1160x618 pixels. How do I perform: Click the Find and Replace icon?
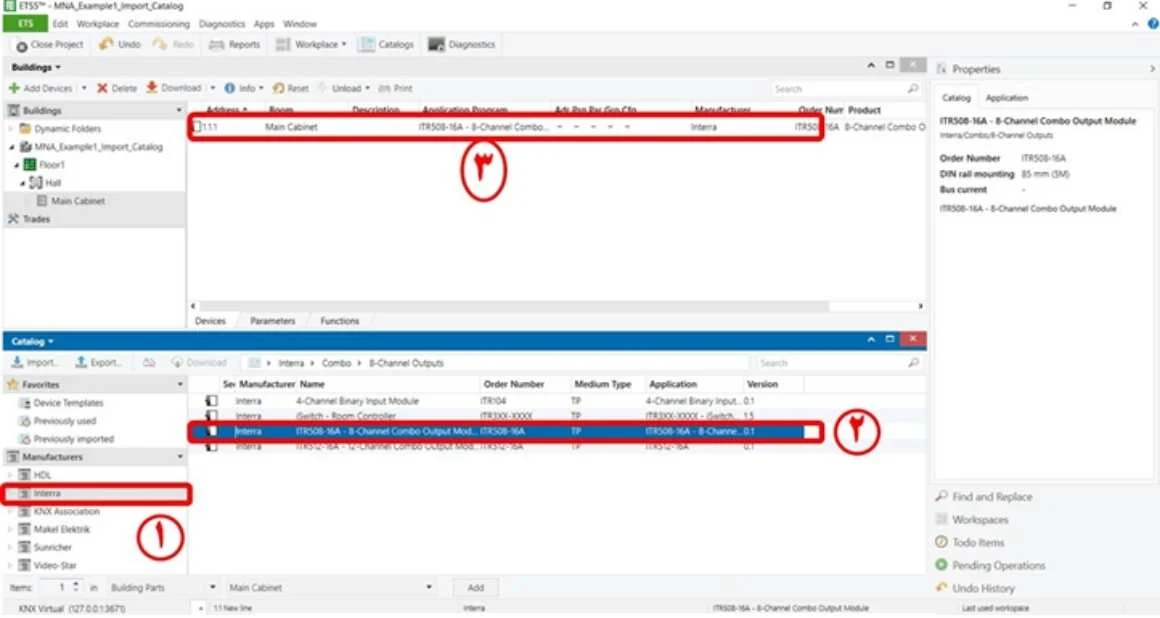[942, 496]
